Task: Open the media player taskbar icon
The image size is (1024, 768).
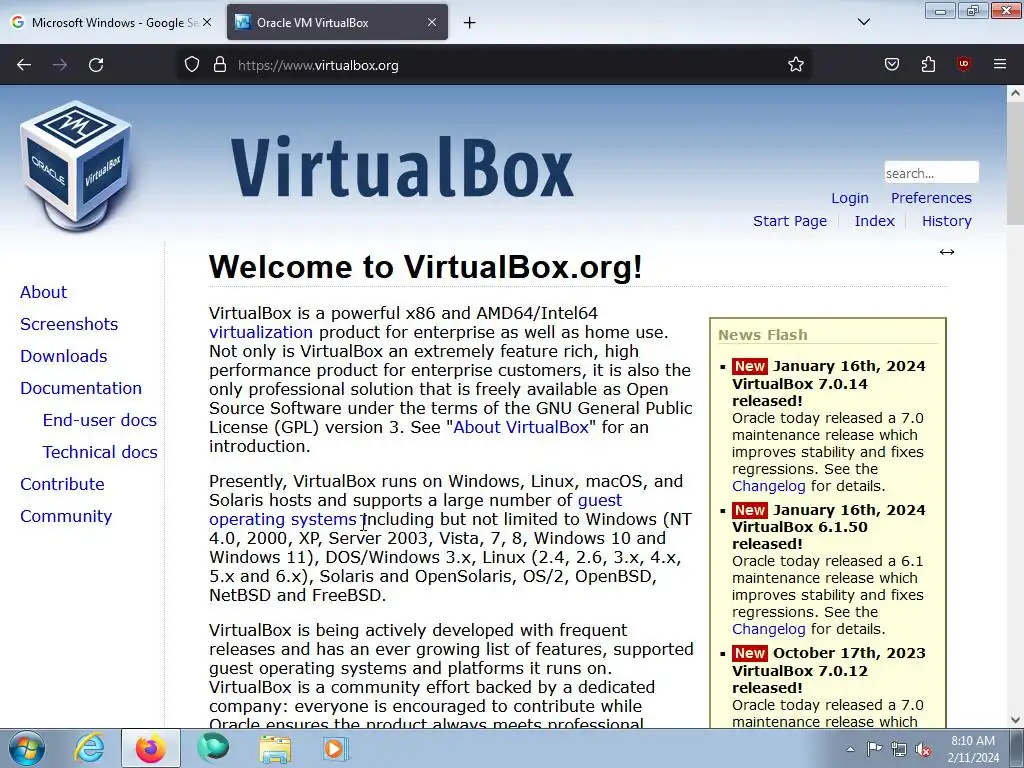Action: (336, 748)
